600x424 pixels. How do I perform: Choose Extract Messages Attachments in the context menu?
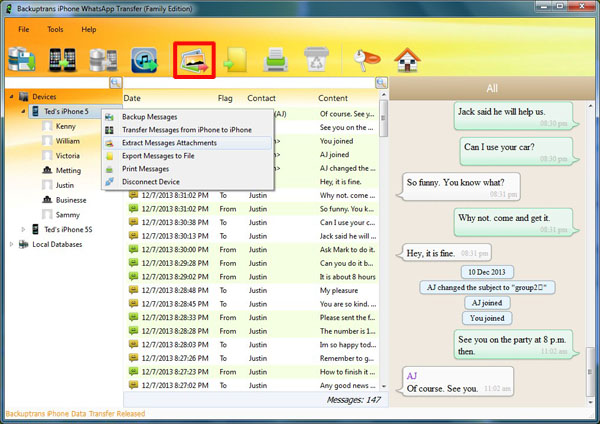(x=188, y=143)
